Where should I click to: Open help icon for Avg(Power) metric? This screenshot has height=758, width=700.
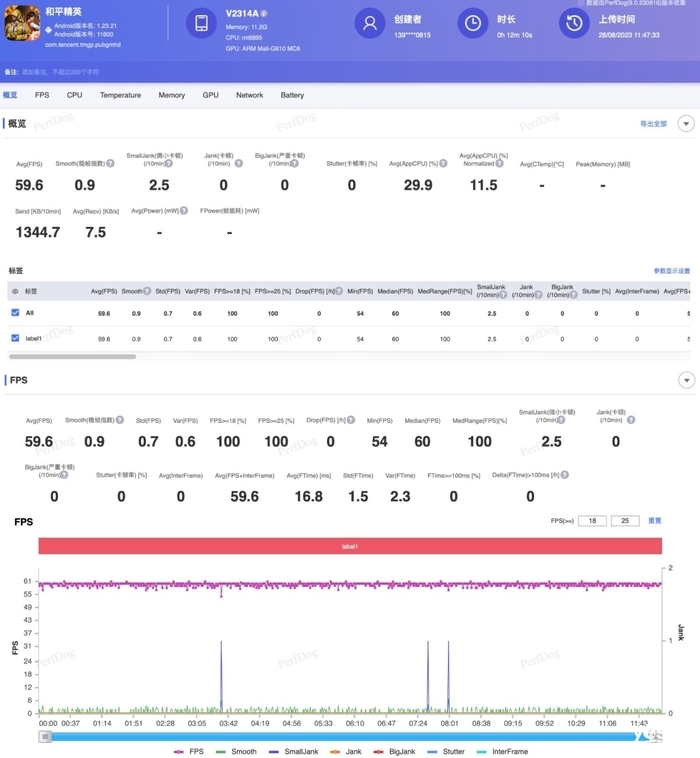(184, 211)
